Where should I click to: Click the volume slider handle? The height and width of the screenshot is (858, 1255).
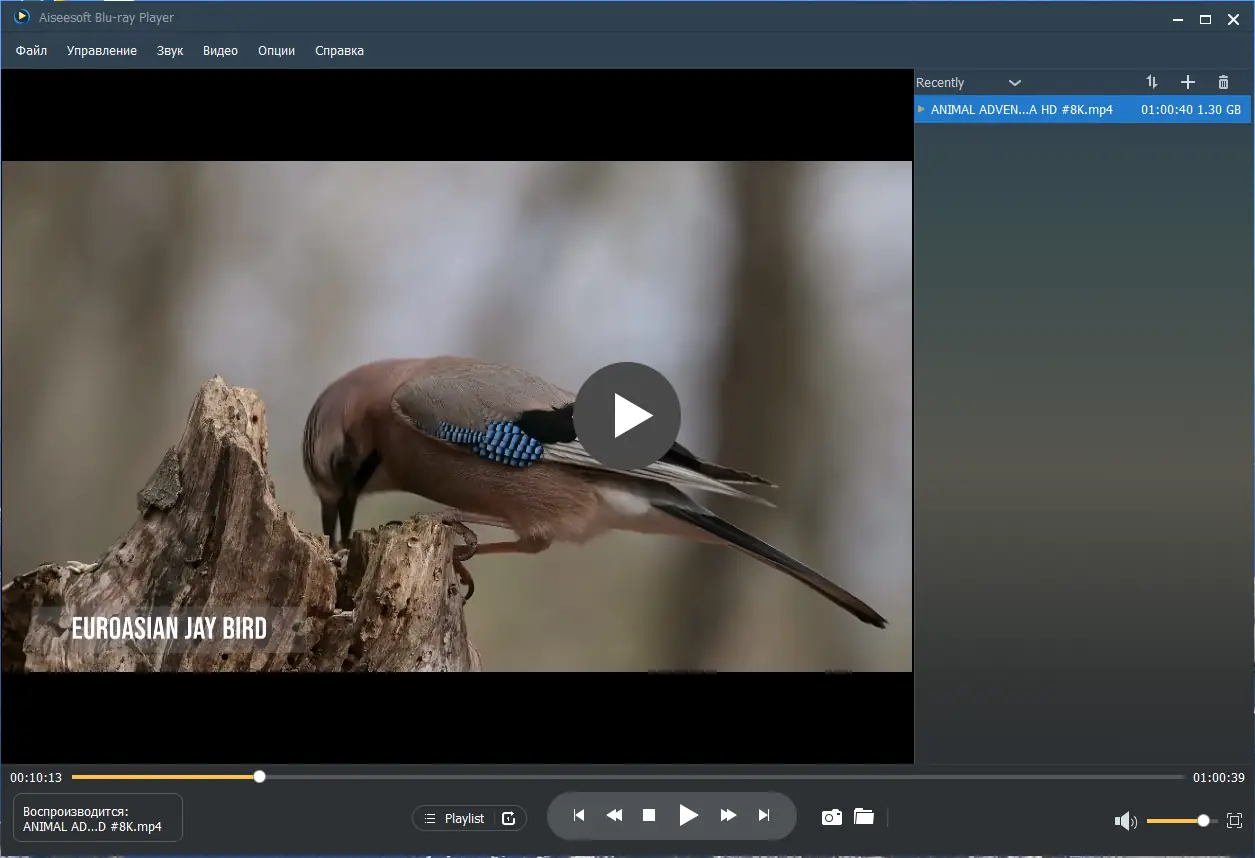click(x=1203, y=820)
